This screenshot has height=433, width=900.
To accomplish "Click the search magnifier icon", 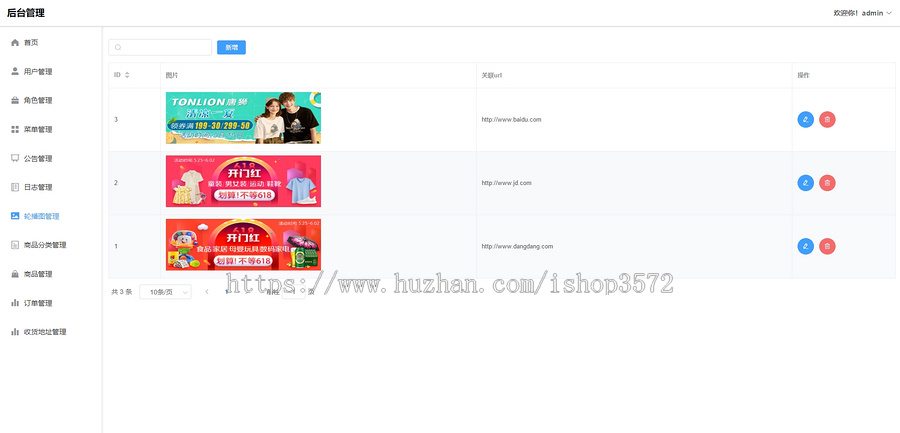I will 118,48.
